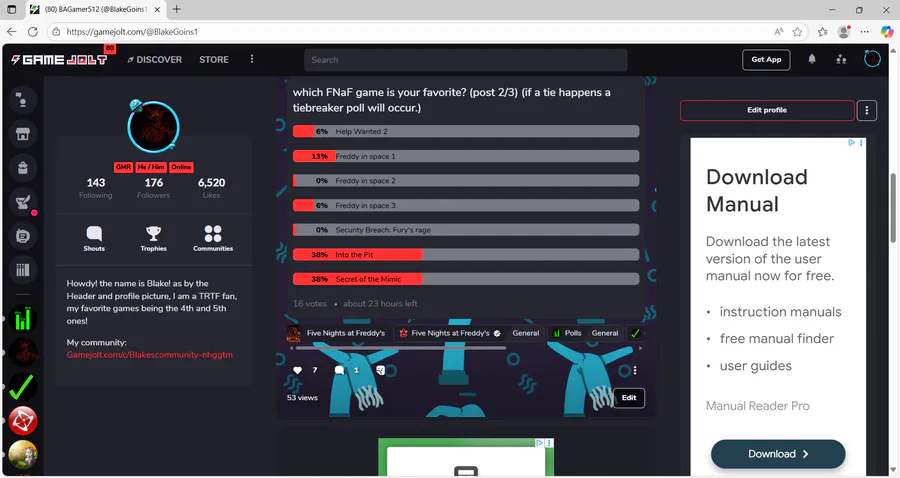View the 143 Following list
This screenshot has width=900, height=478.
pyautogui.click(x=95, y=188)
